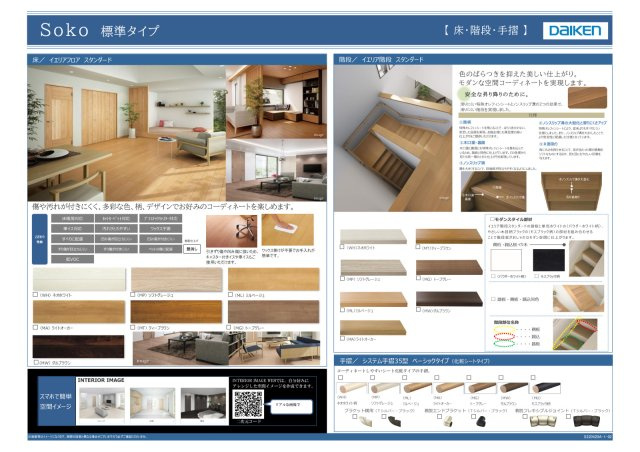The height and width of the screenshot is (452, 640).
Task: Click the 階段 イエリア階段 スタンダード section header
Action: (x=473, y=59)
